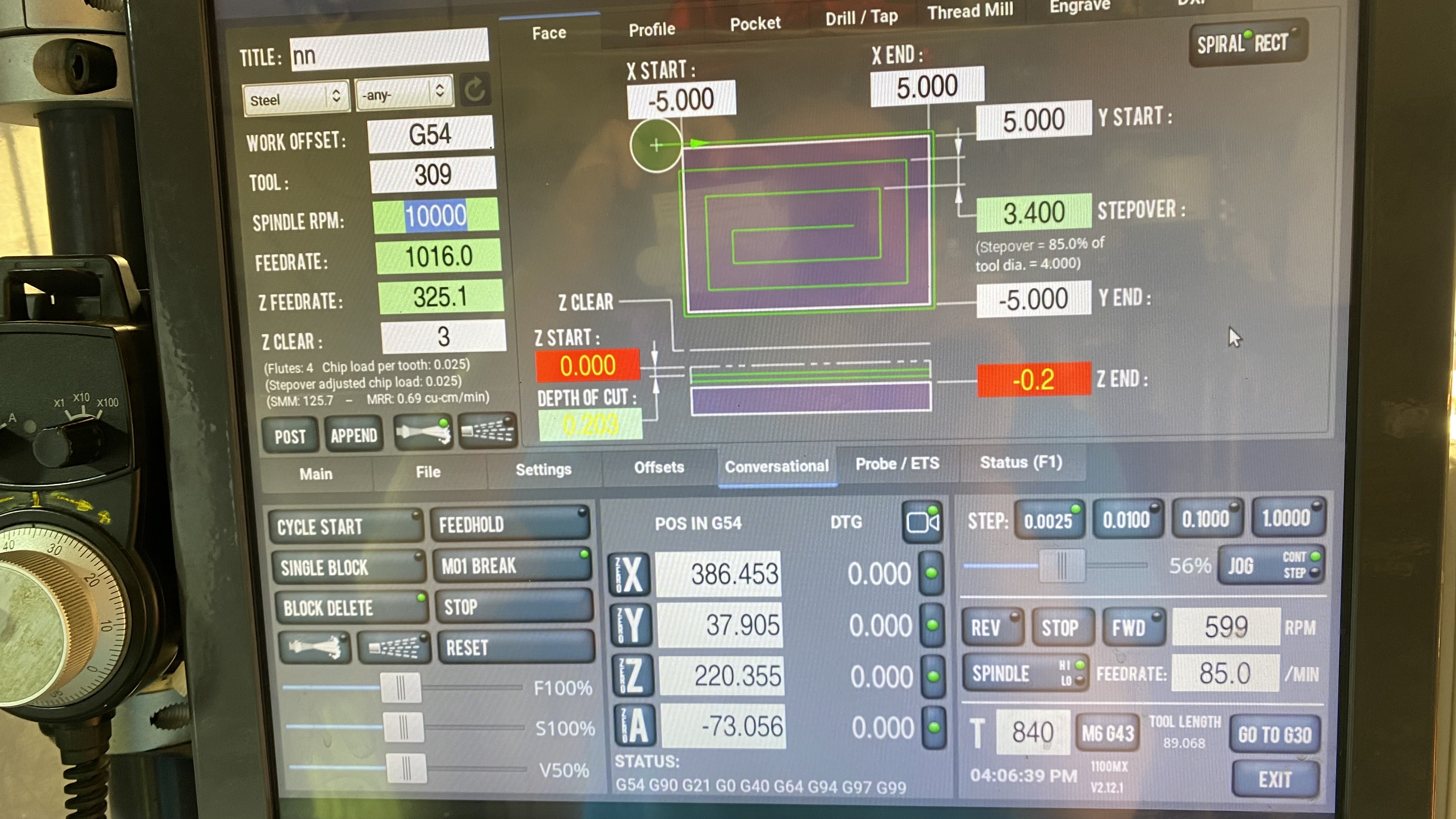Switch to the Probe / ETS tab

point(897,463)
